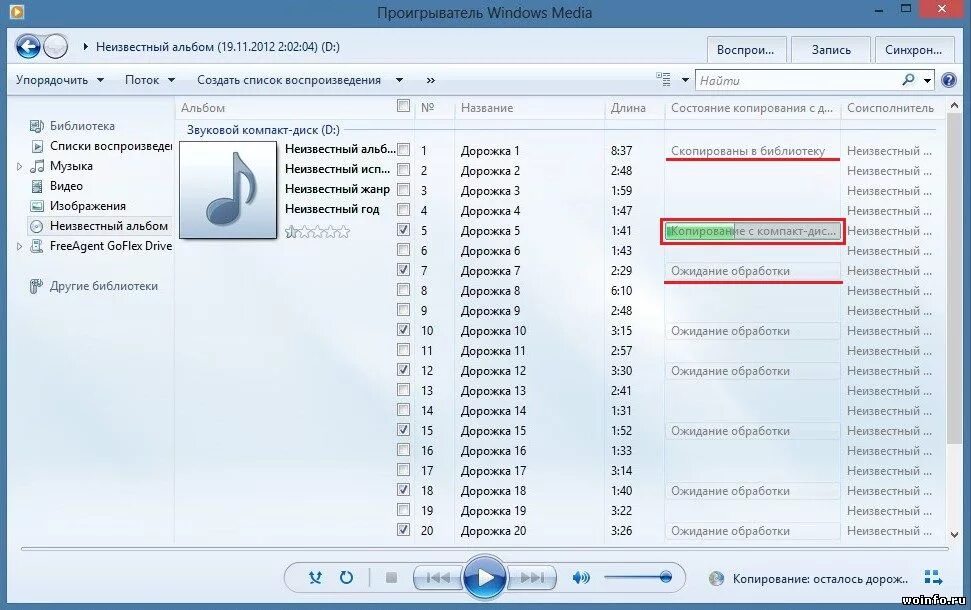Viewport: 971px width, 610px height.
Task: Adjust the volume slider
Action: tap(638, 577)
